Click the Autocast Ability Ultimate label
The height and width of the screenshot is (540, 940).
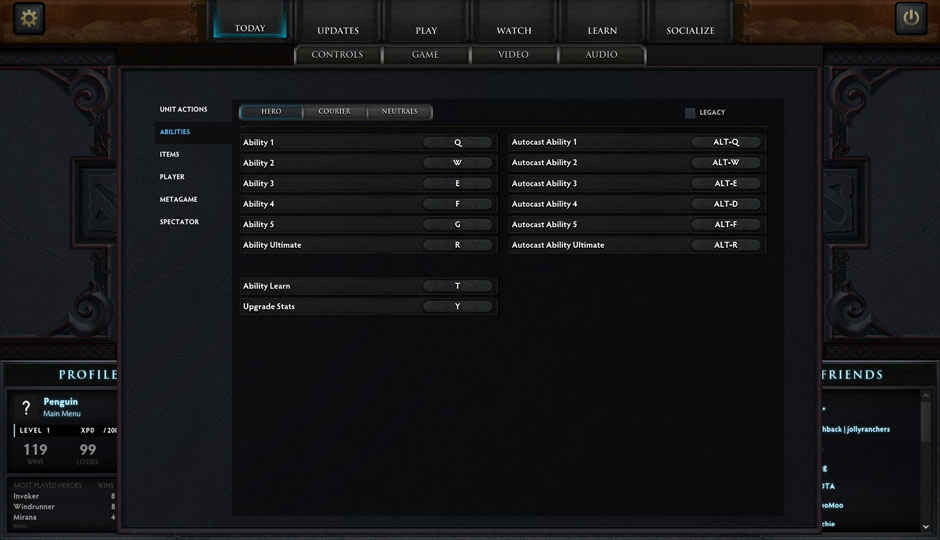click(x=558, y=245)
